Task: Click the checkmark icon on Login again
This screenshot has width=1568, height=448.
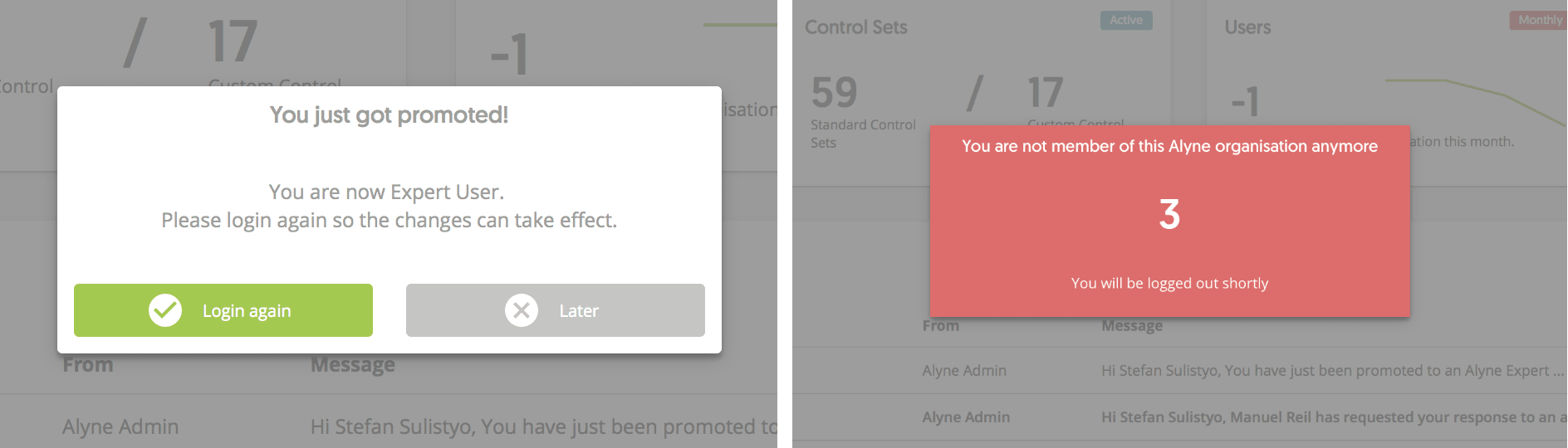Action: click(165, 310)
